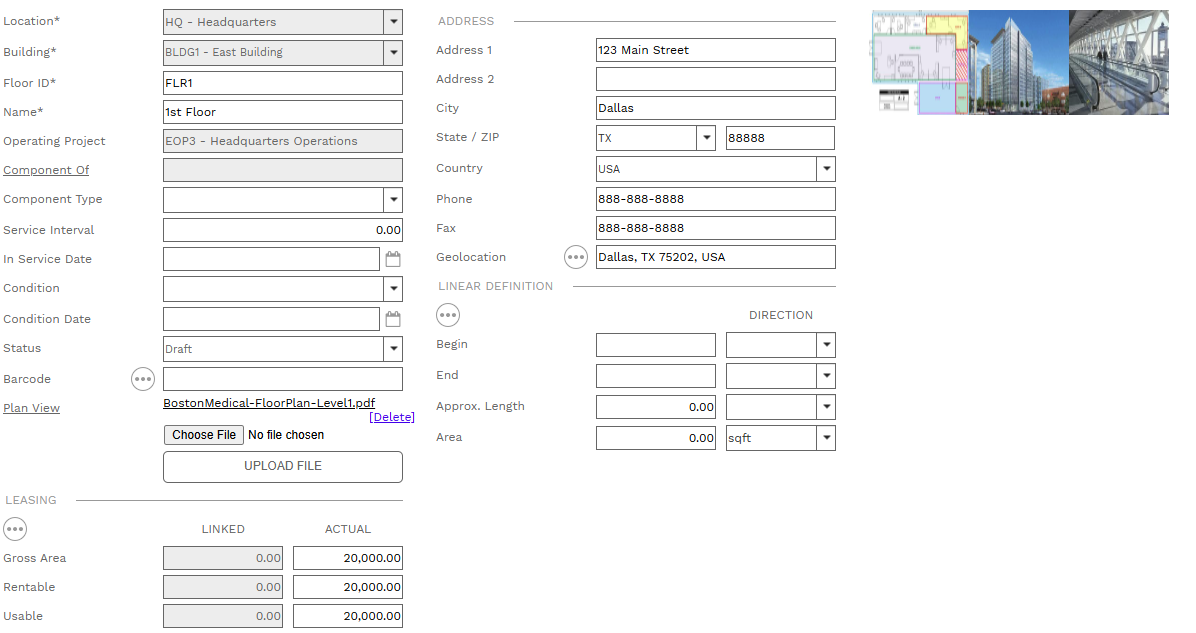
Task: Open the In Service Date calendar picker
Action: tap(393, 260)
